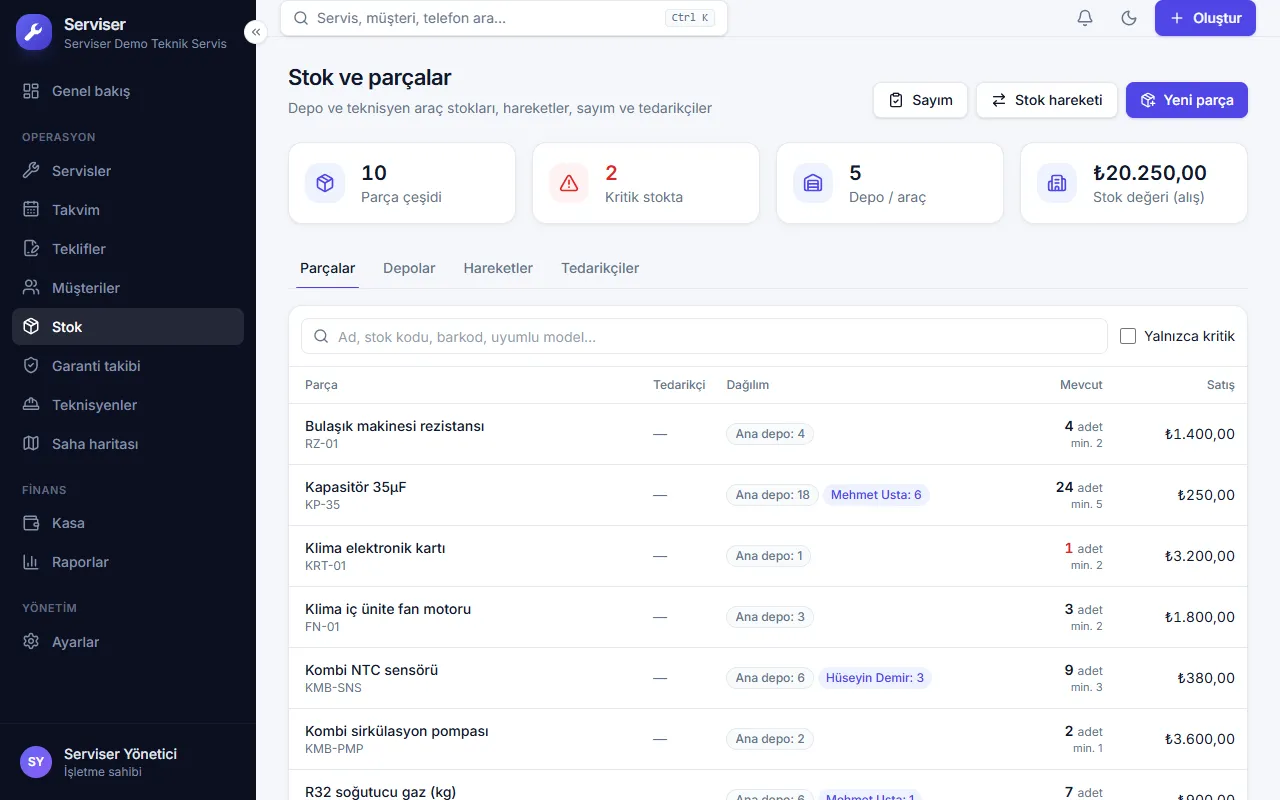Toggle dark mode moon icon
This screenshot has width=1280, height=800.
point(1129,18)
